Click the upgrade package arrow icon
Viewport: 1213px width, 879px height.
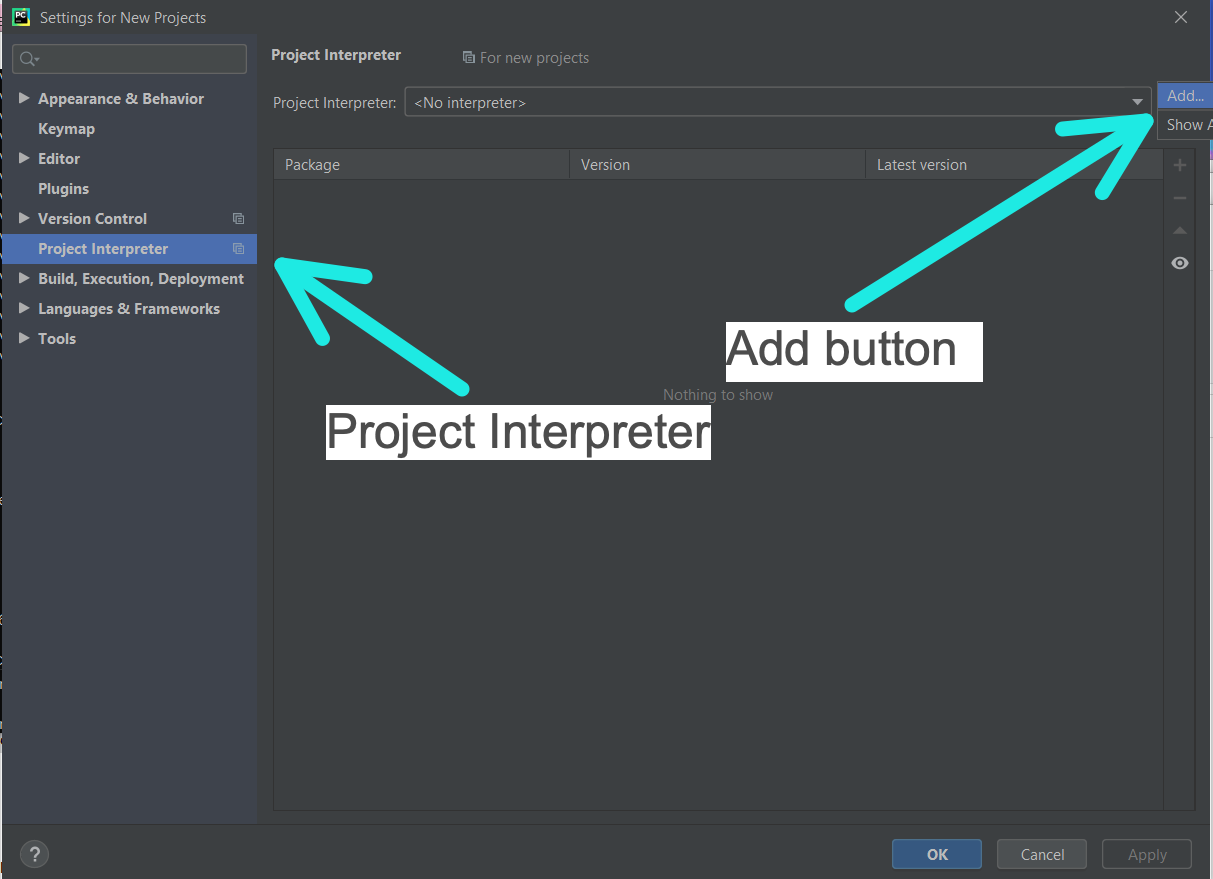[1180, 231]
